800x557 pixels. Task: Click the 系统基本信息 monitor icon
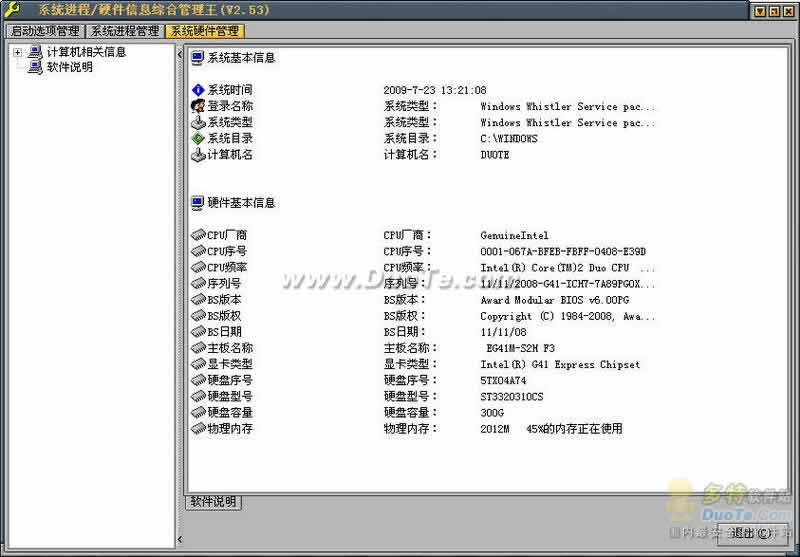tap(197, 58)
